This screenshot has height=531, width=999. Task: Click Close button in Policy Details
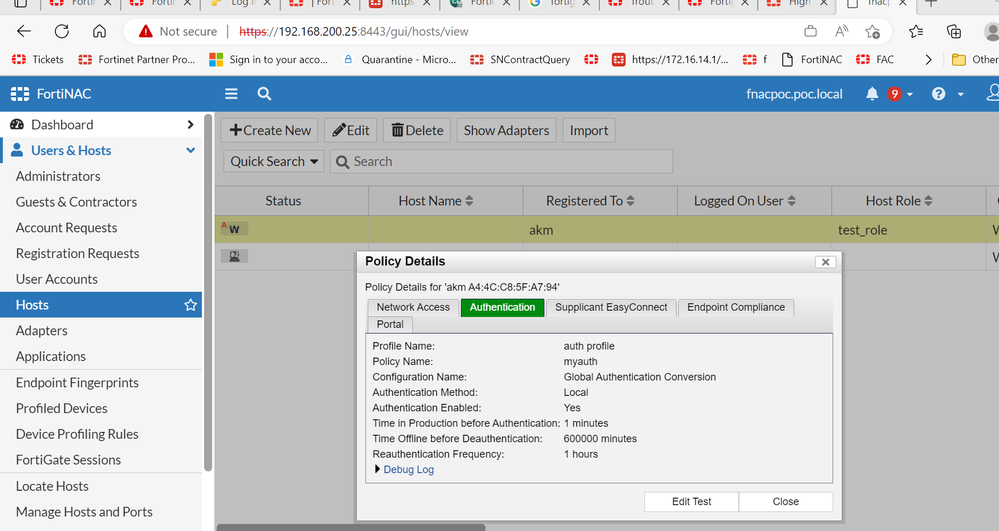tap(786, 502)
